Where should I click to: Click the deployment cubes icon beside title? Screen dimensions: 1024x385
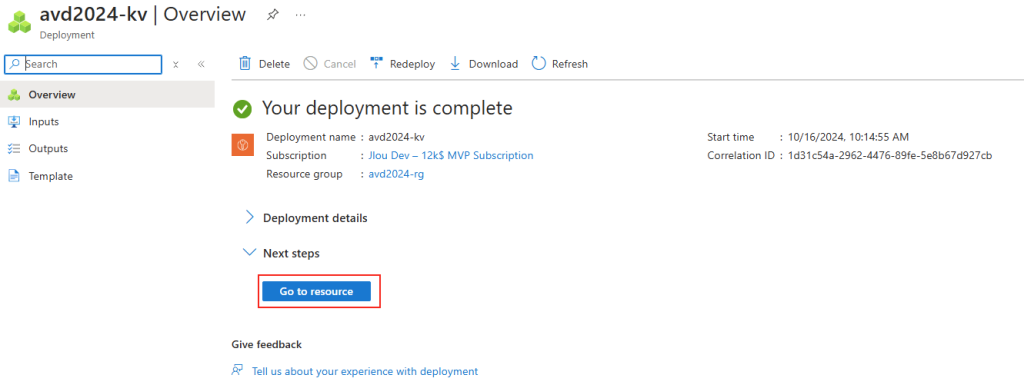click(x=20, y=22)
